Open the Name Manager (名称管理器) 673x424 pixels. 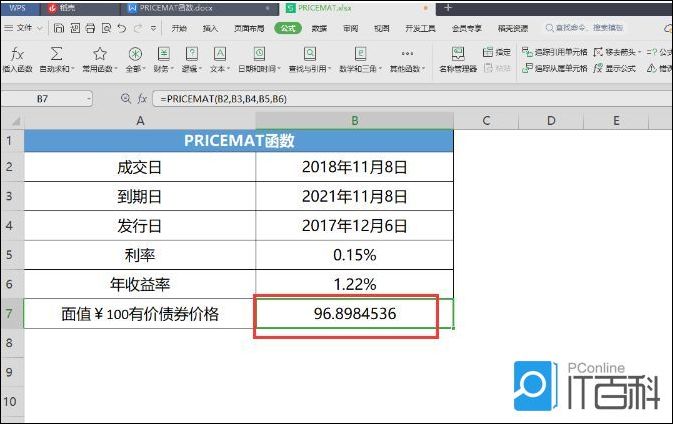tap(458, 59)
